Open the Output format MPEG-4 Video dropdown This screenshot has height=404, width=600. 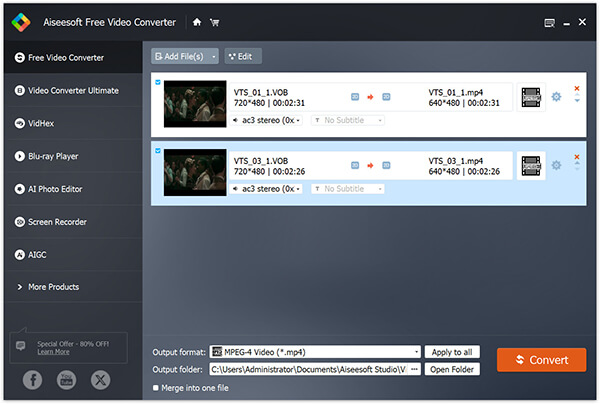[x=315, y=352]
